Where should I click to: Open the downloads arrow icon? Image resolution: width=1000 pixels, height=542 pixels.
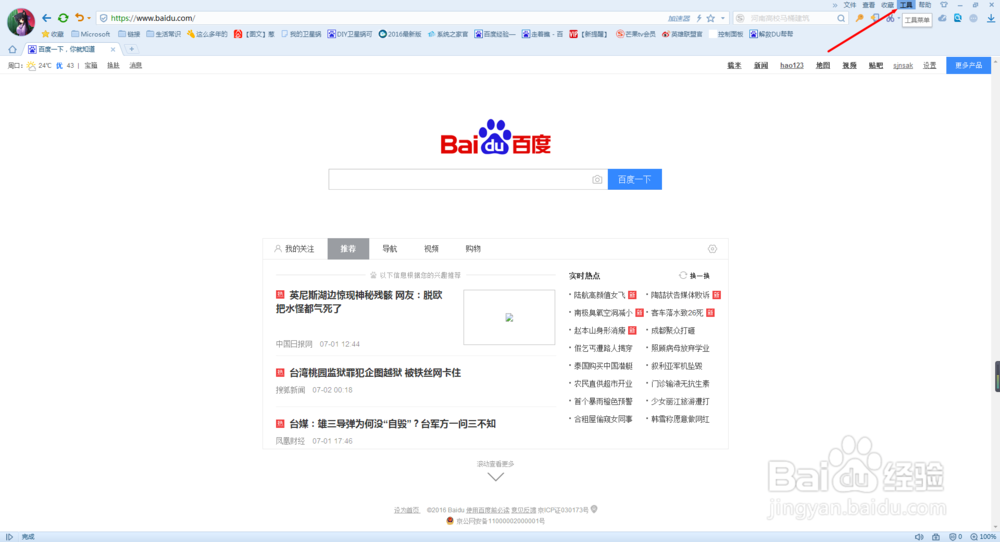coord(990,18)
